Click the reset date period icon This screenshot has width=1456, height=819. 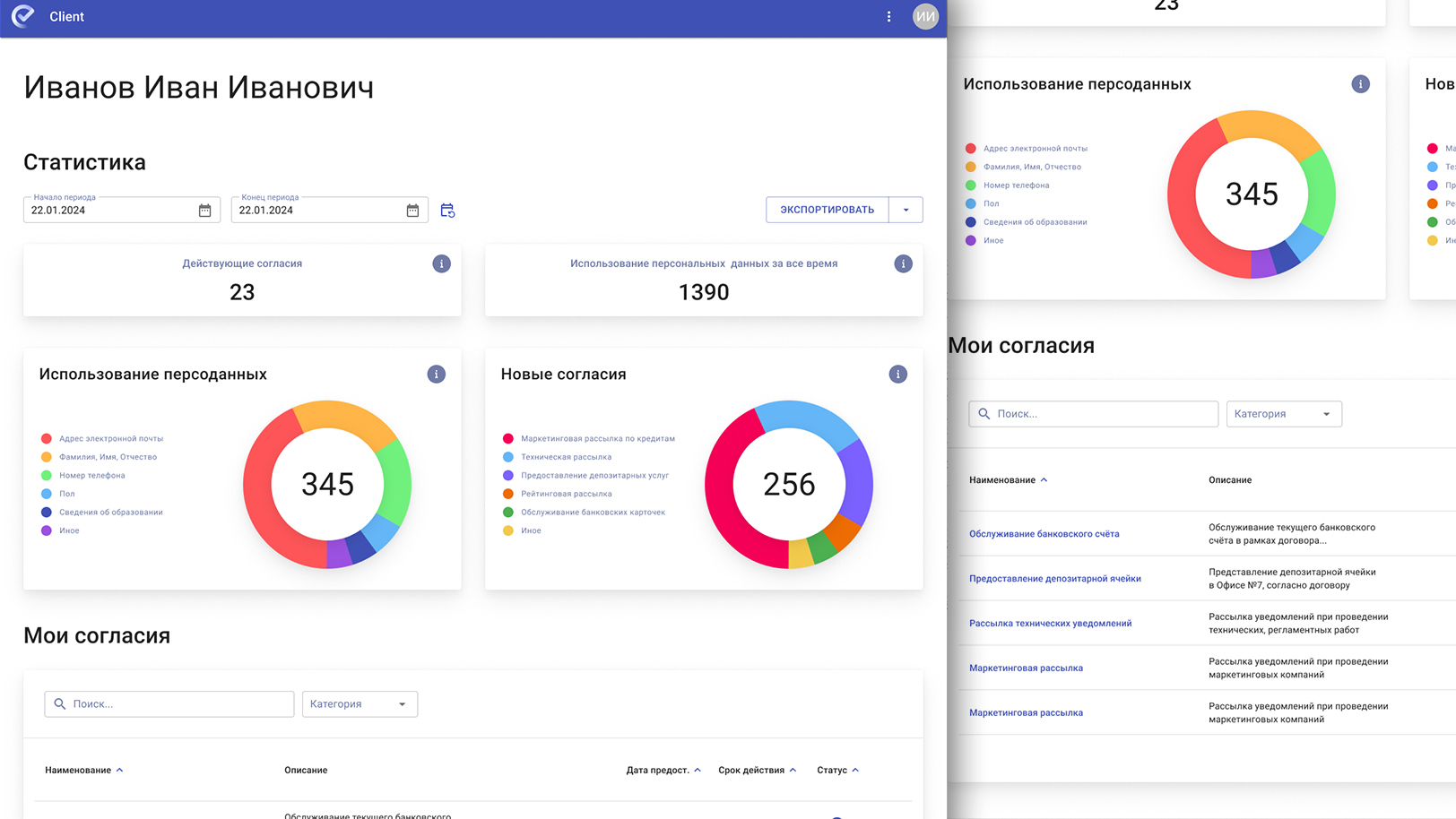click(x=447, y=211)
